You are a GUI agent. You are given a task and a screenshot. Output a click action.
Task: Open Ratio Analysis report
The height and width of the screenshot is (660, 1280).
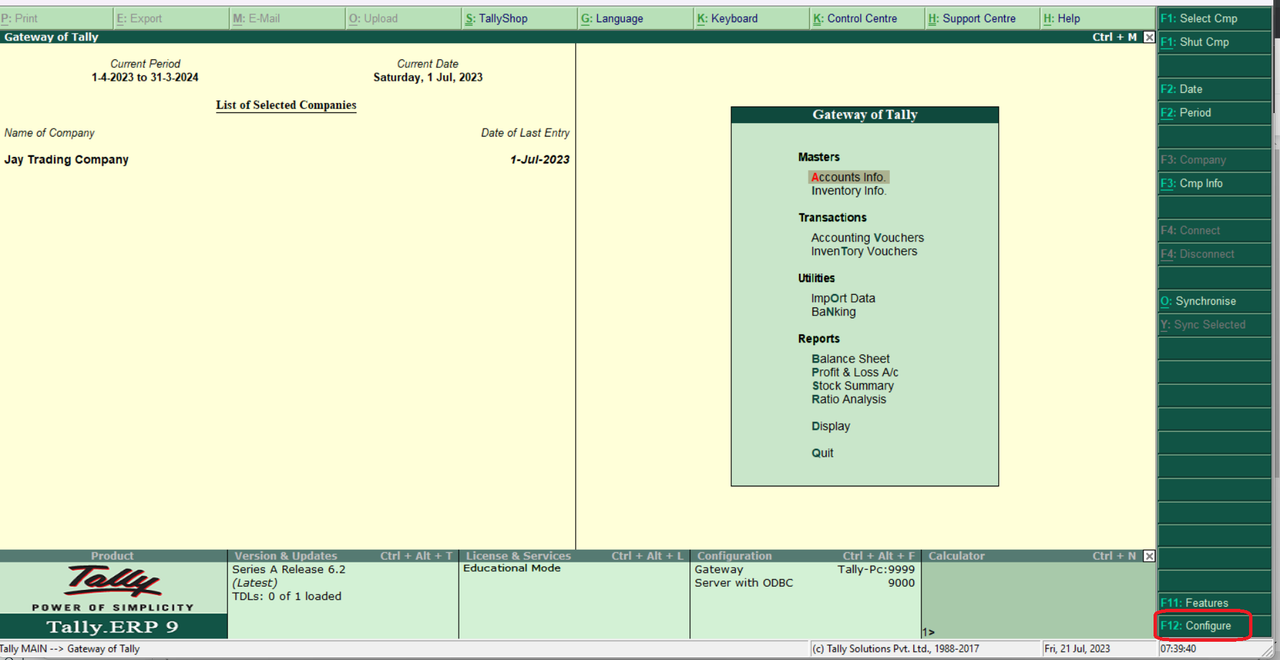point(849,399)
